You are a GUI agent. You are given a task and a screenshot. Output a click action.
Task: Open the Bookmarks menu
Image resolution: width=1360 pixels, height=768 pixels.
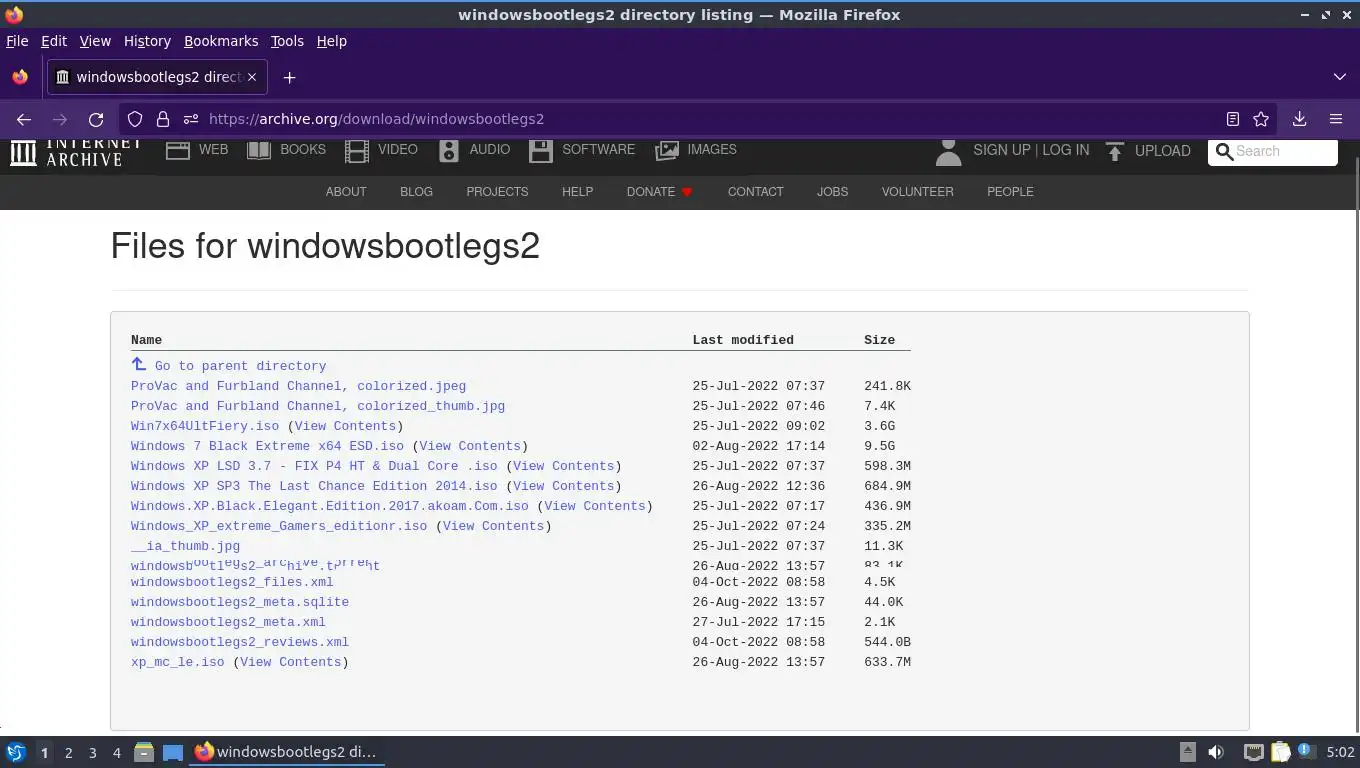coord(221,41)
